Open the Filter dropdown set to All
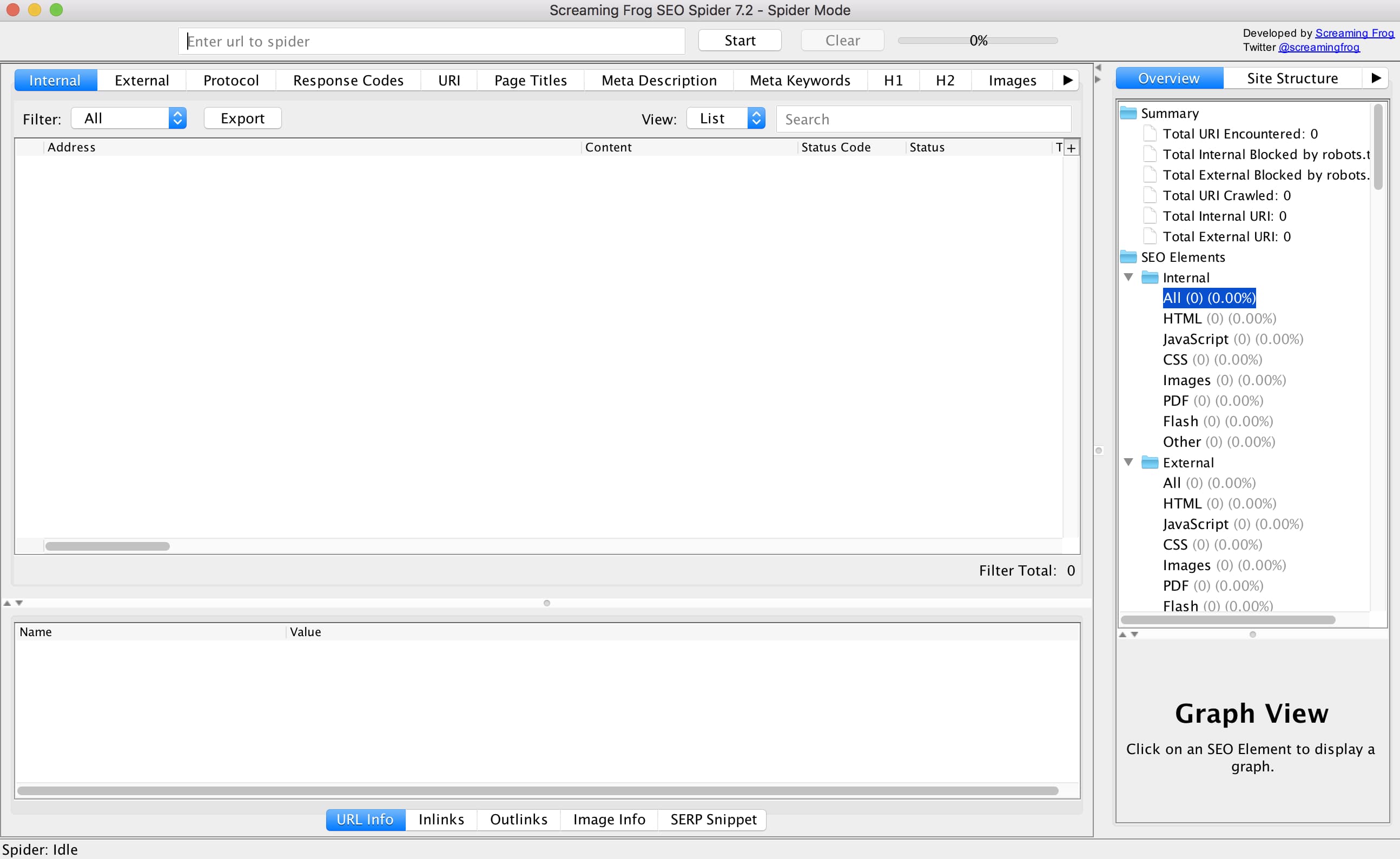Viewport: 1400px width, 859px height. click(x=129, y=118)
